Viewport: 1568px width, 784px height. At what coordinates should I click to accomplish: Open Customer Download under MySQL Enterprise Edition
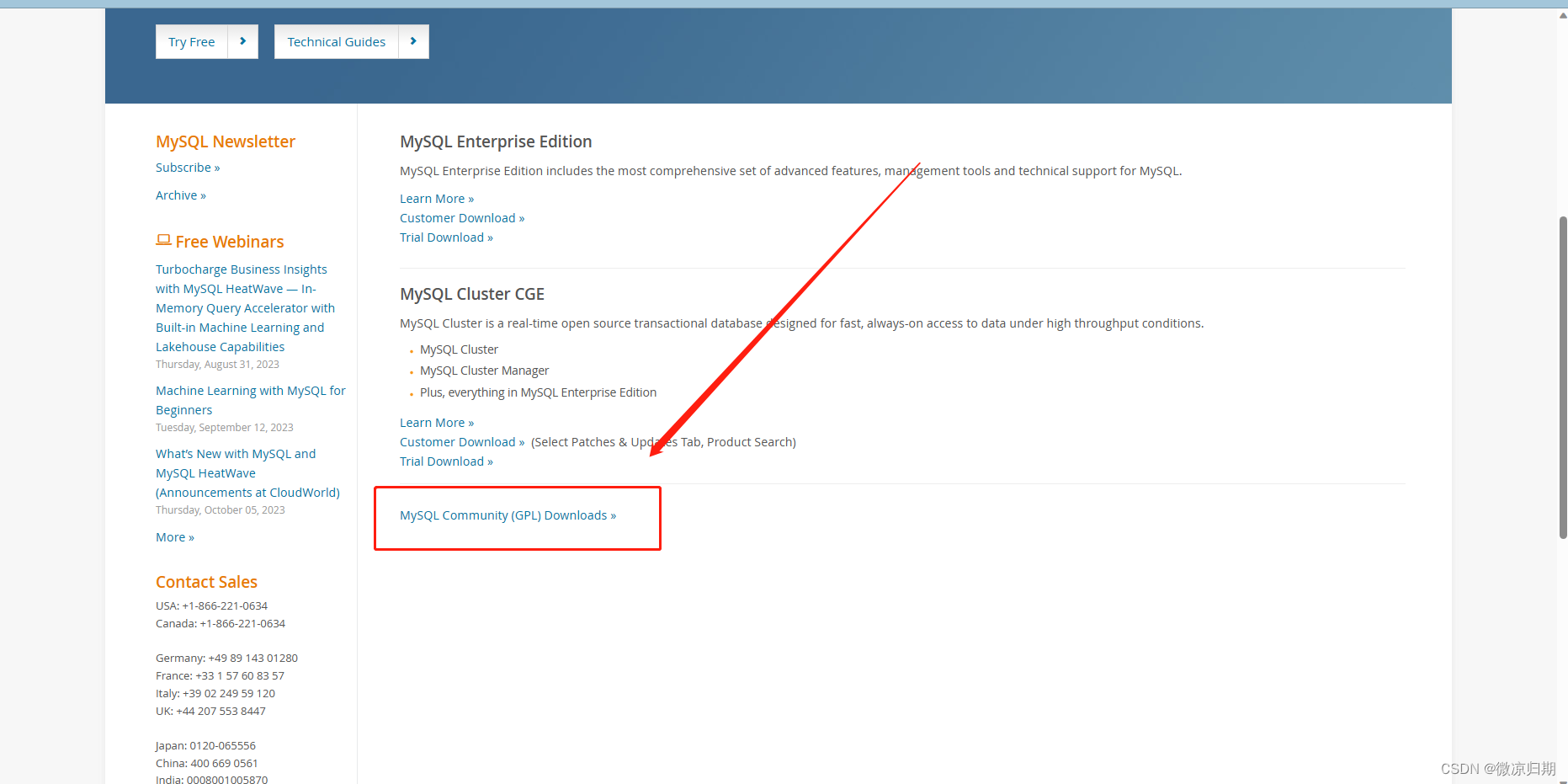pyautogui.click(x=462, y=218)
